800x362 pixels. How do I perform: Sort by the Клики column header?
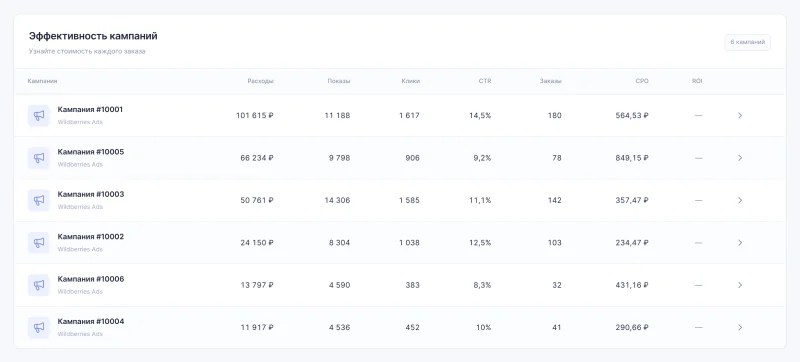(411, 81)
